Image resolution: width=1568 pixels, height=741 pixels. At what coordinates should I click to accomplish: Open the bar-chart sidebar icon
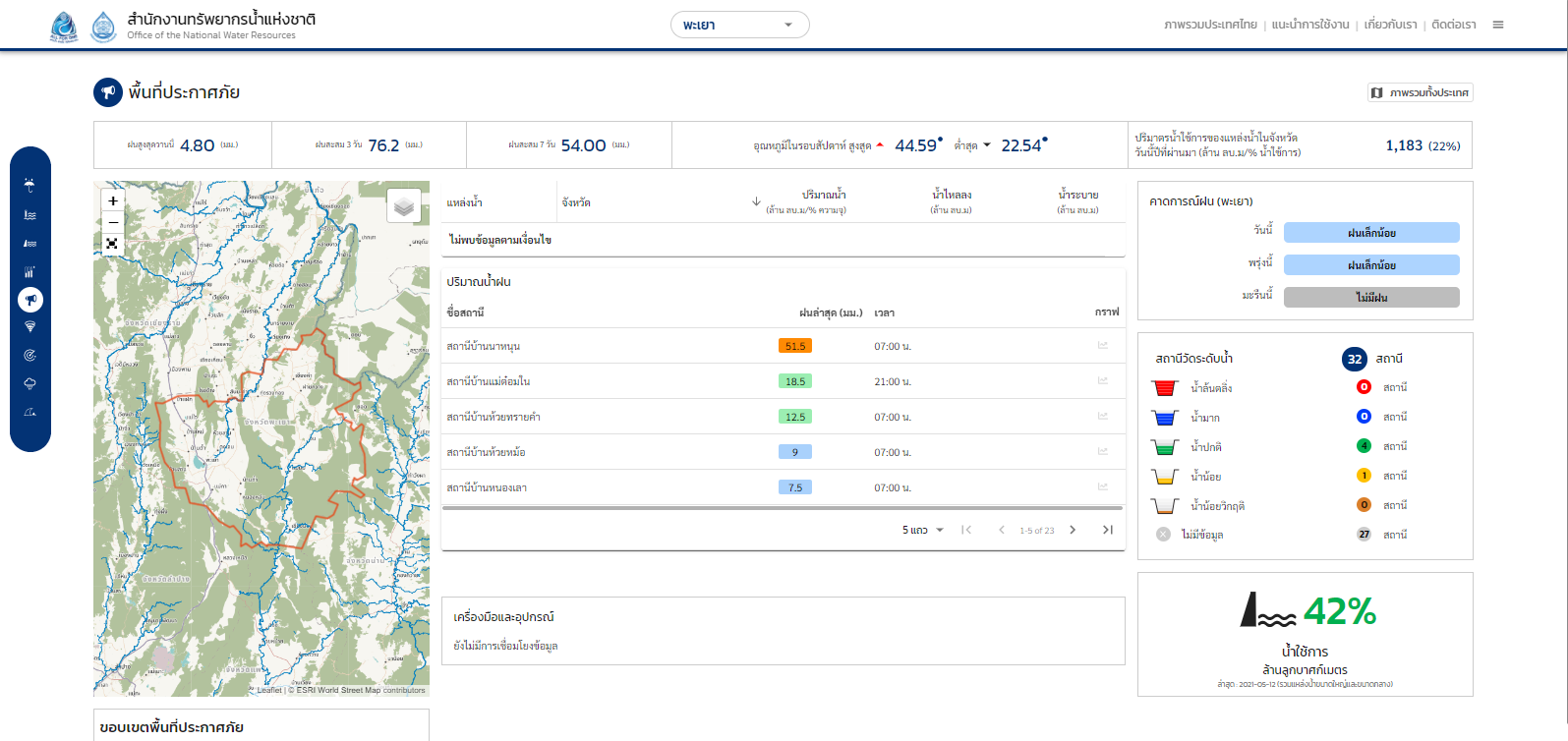[x=29, y=271]
